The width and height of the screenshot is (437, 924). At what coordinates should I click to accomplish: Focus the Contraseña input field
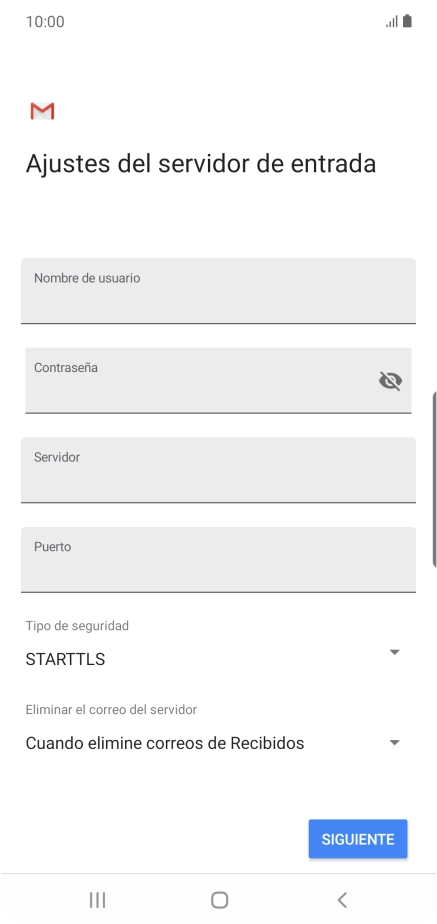click(218, 380)
